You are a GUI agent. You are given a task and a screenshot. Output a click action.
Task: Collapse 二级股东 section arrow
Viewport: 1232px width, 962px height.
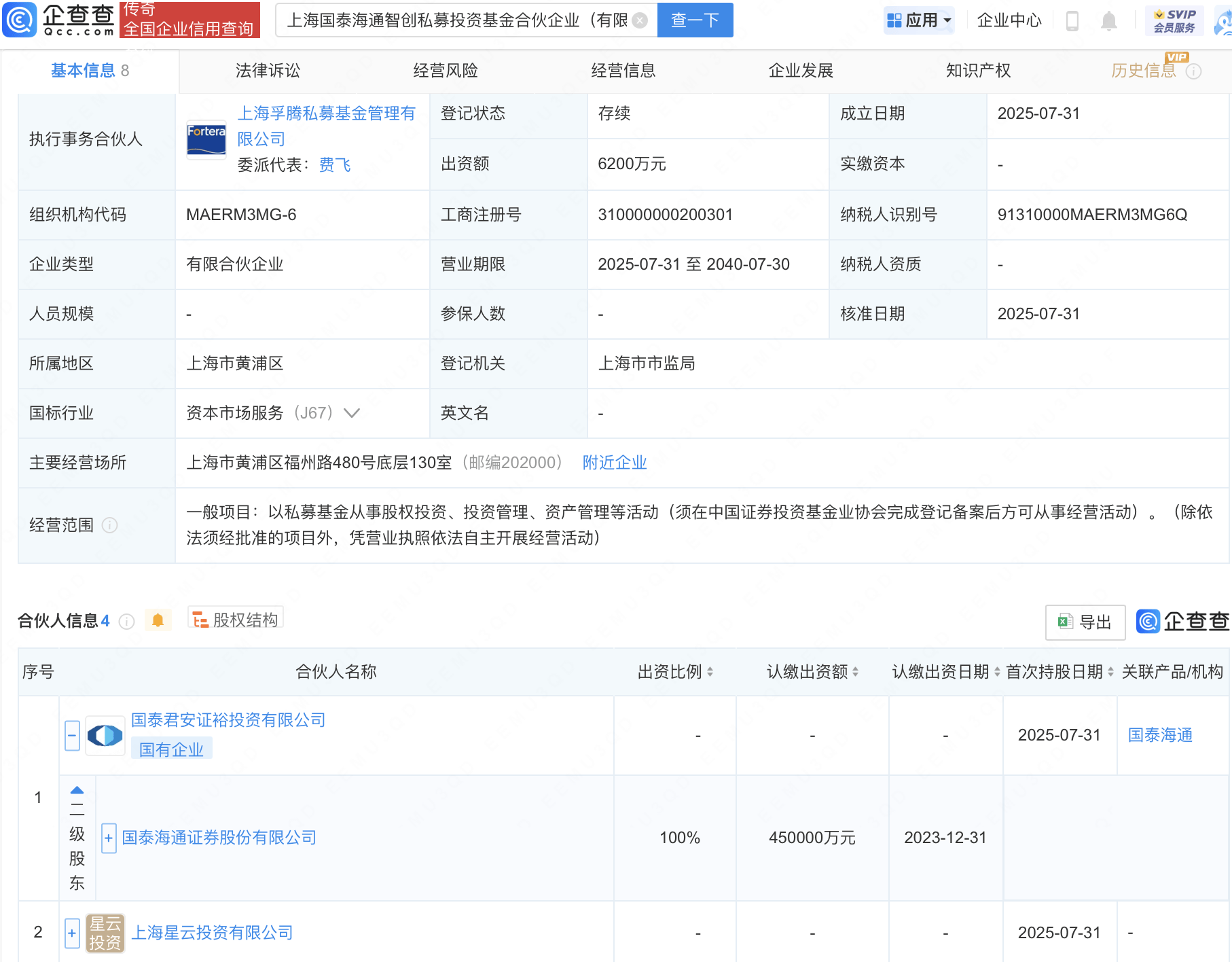pyautogui.click(x=77, y=790)
